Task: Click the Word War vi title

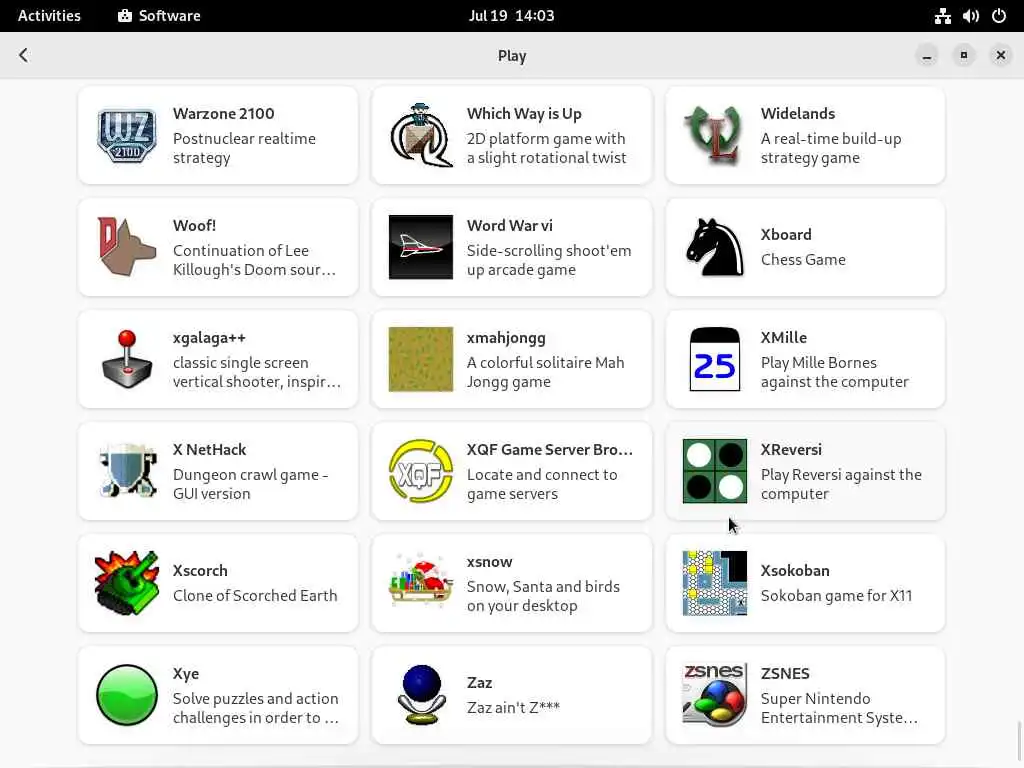Action: click(509, 225)
